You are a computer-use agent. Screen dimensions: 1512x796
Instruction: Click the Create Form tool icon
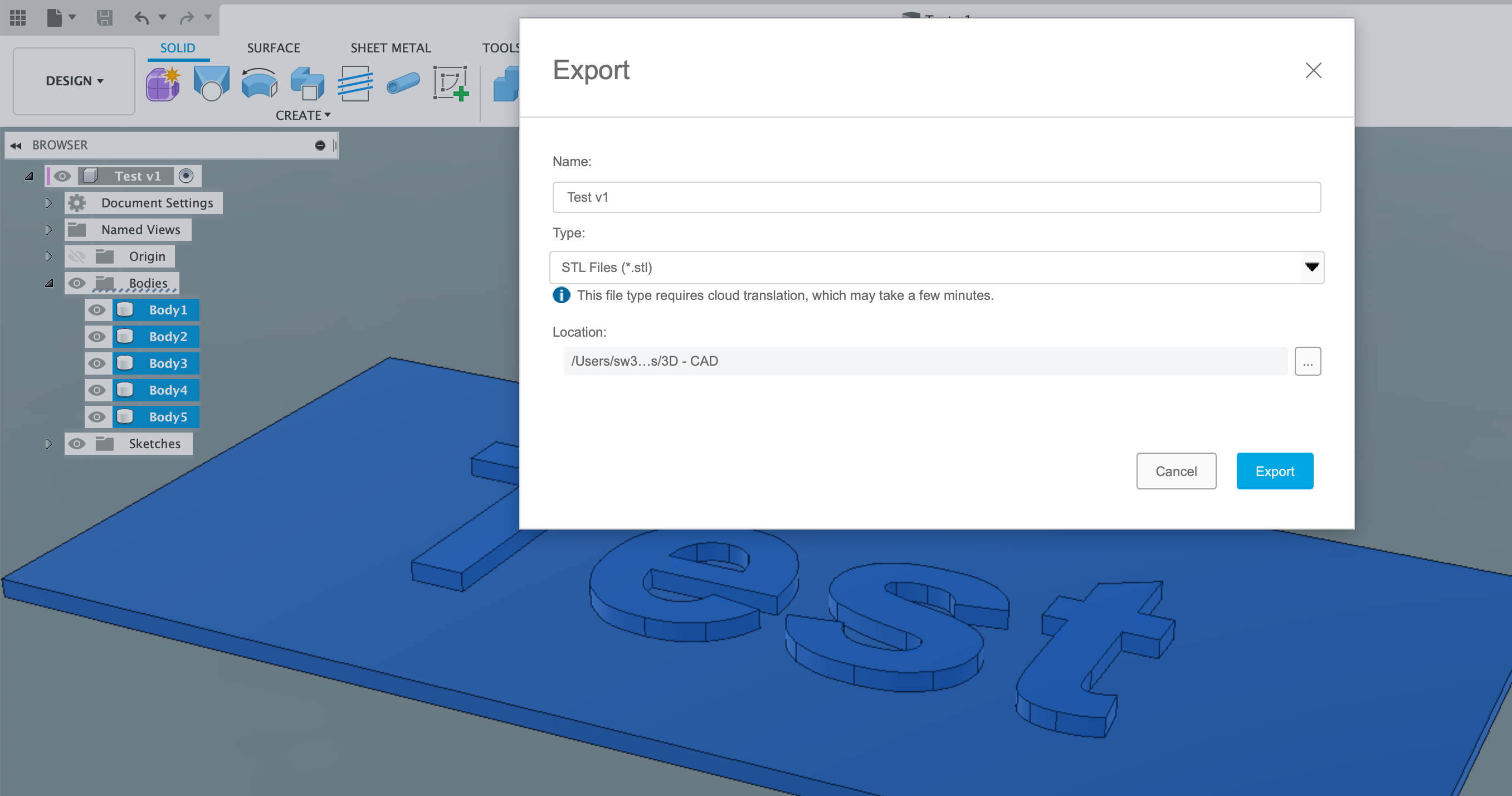pyautogui.click(x=163, y=84)
